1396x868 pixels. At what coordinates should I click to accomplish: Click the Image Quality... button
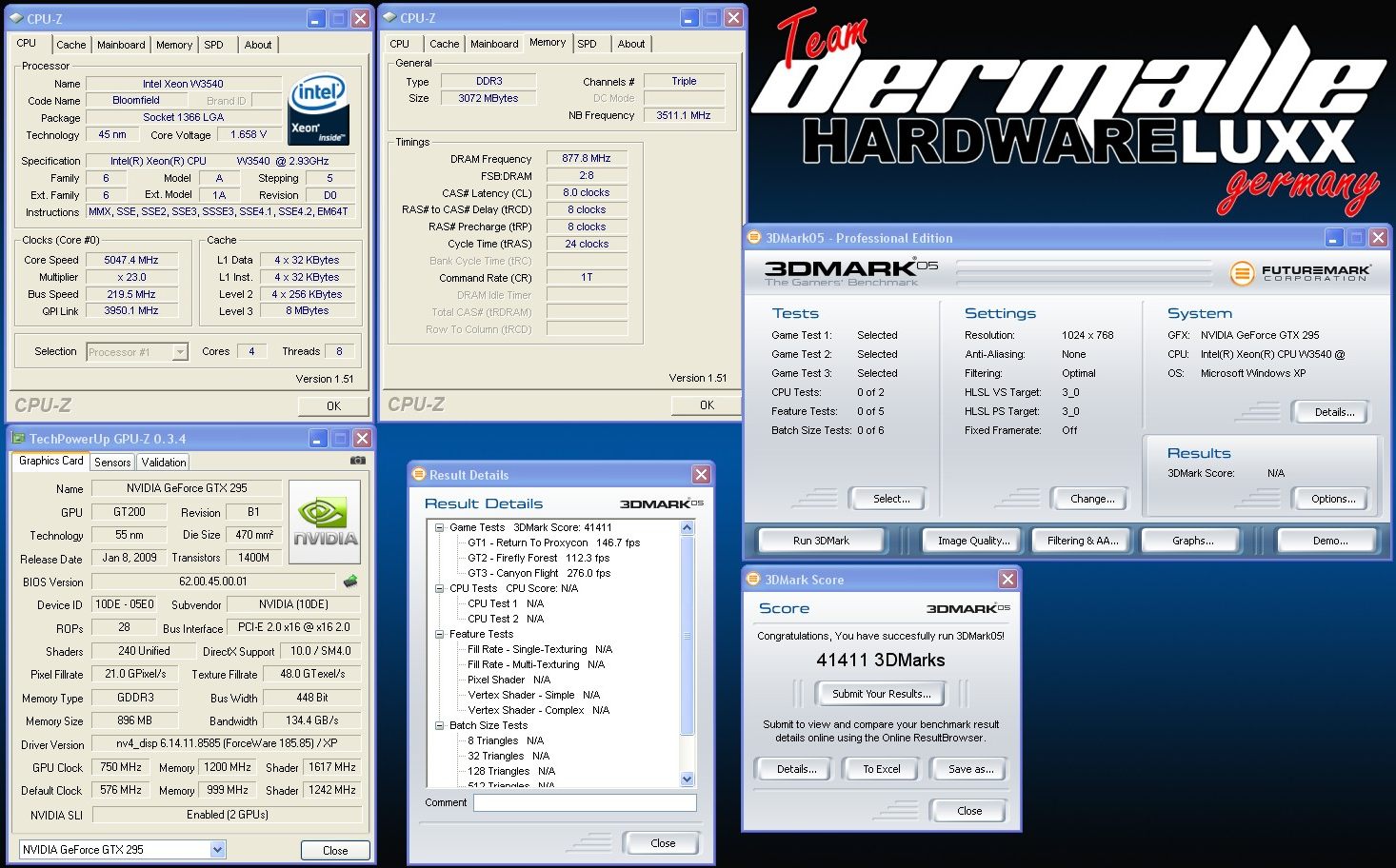coord(972,541)
